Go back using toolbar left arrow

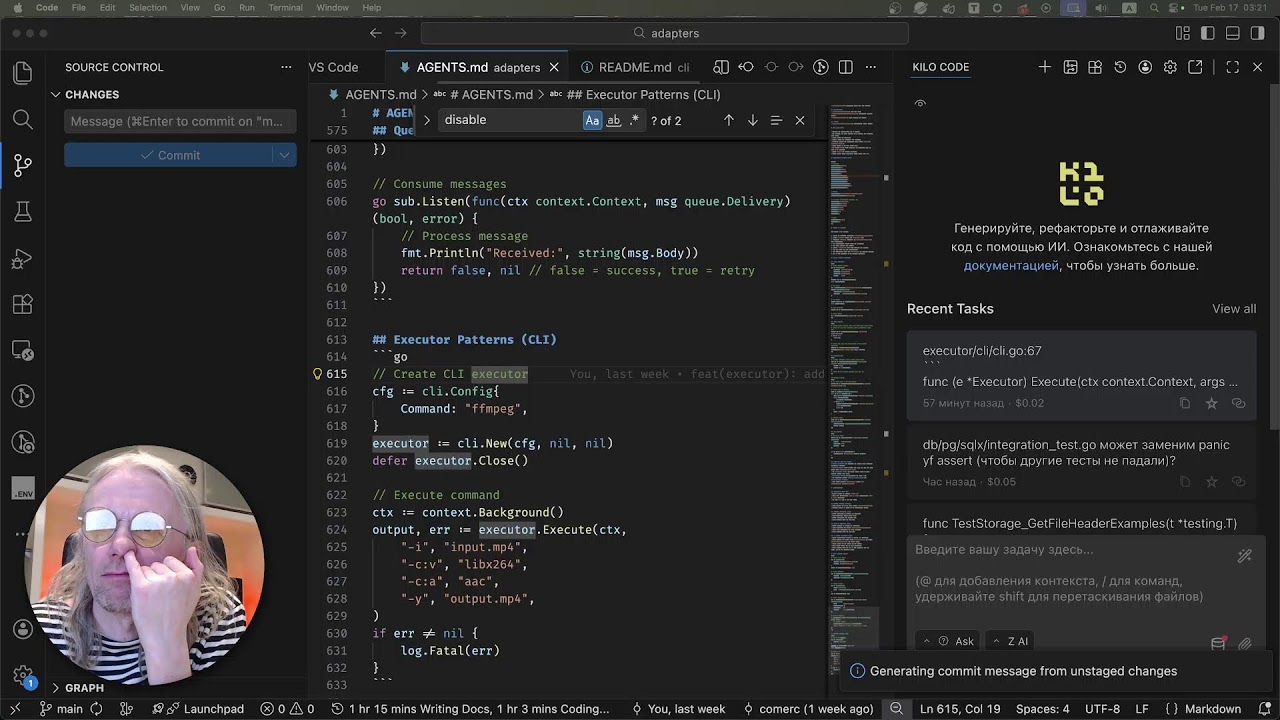376,33
